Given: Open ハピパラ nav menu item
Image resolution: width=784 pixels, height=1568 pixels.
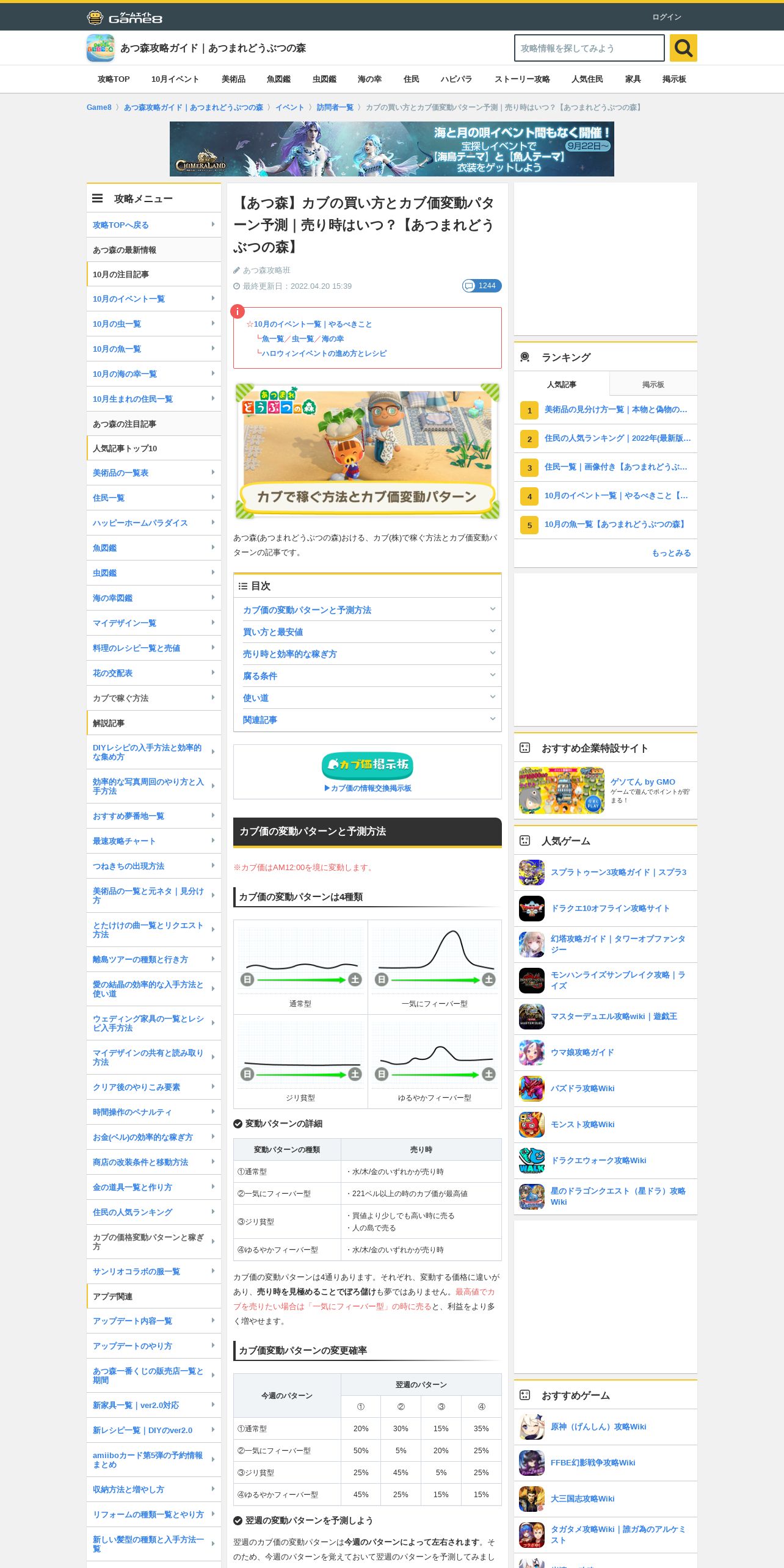Looking at the screenshot, I should pos(457,79).
